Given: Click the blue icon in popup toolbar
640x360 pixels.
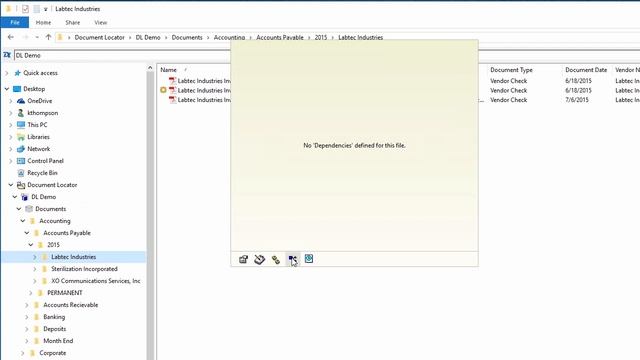Looking at the screenshot, I should click(x=309, y=258).
